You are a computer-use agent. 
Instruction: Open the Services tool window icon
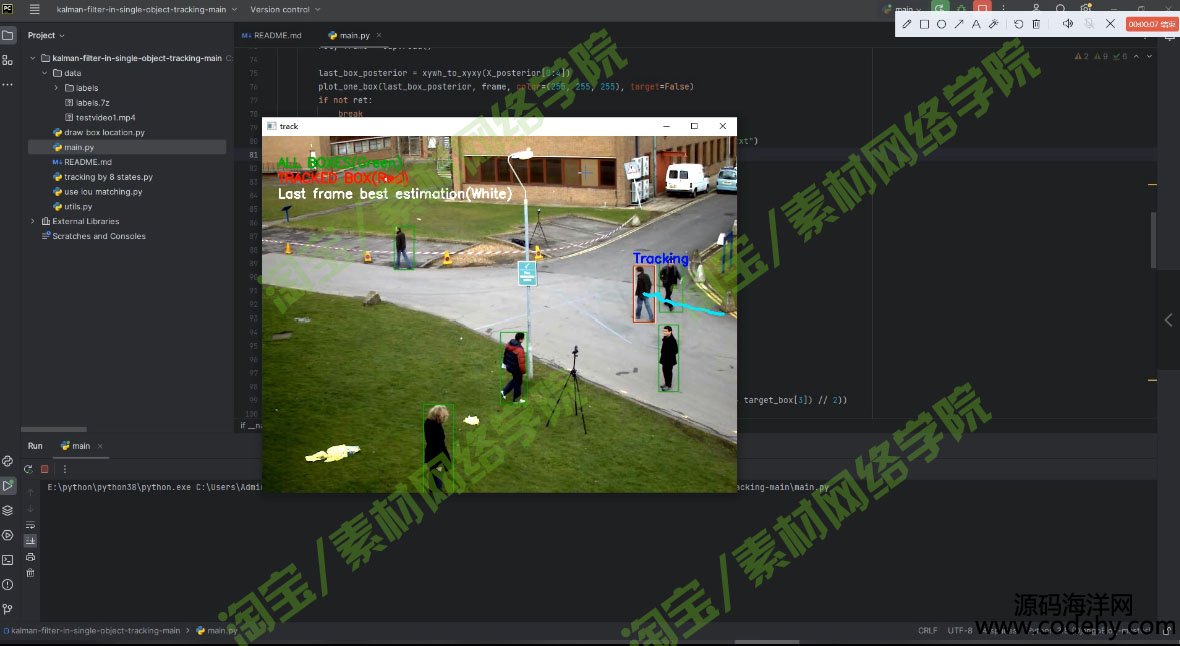pos(8,535)
